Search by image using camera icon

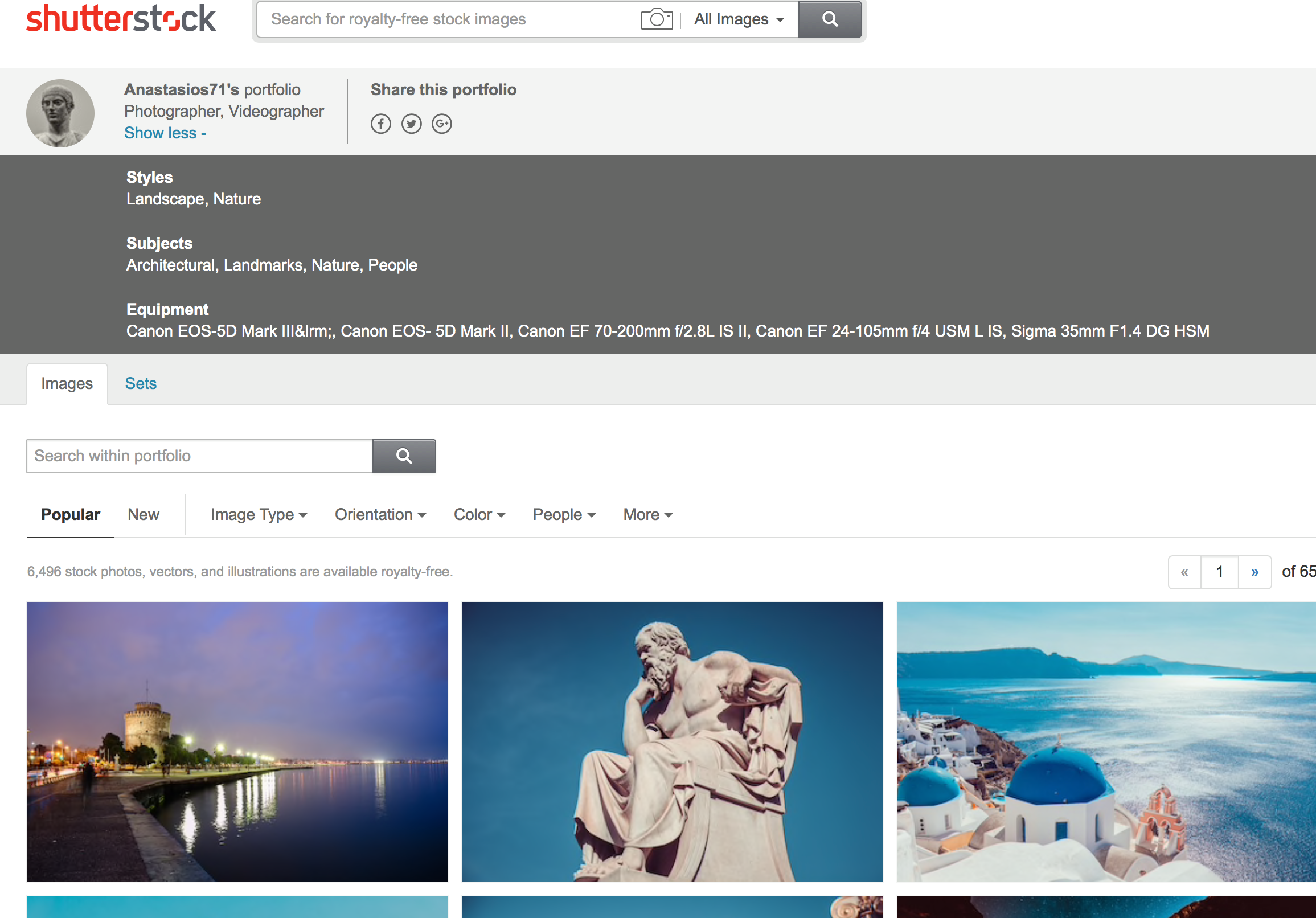pyautogui.click(x=656, y=19)
